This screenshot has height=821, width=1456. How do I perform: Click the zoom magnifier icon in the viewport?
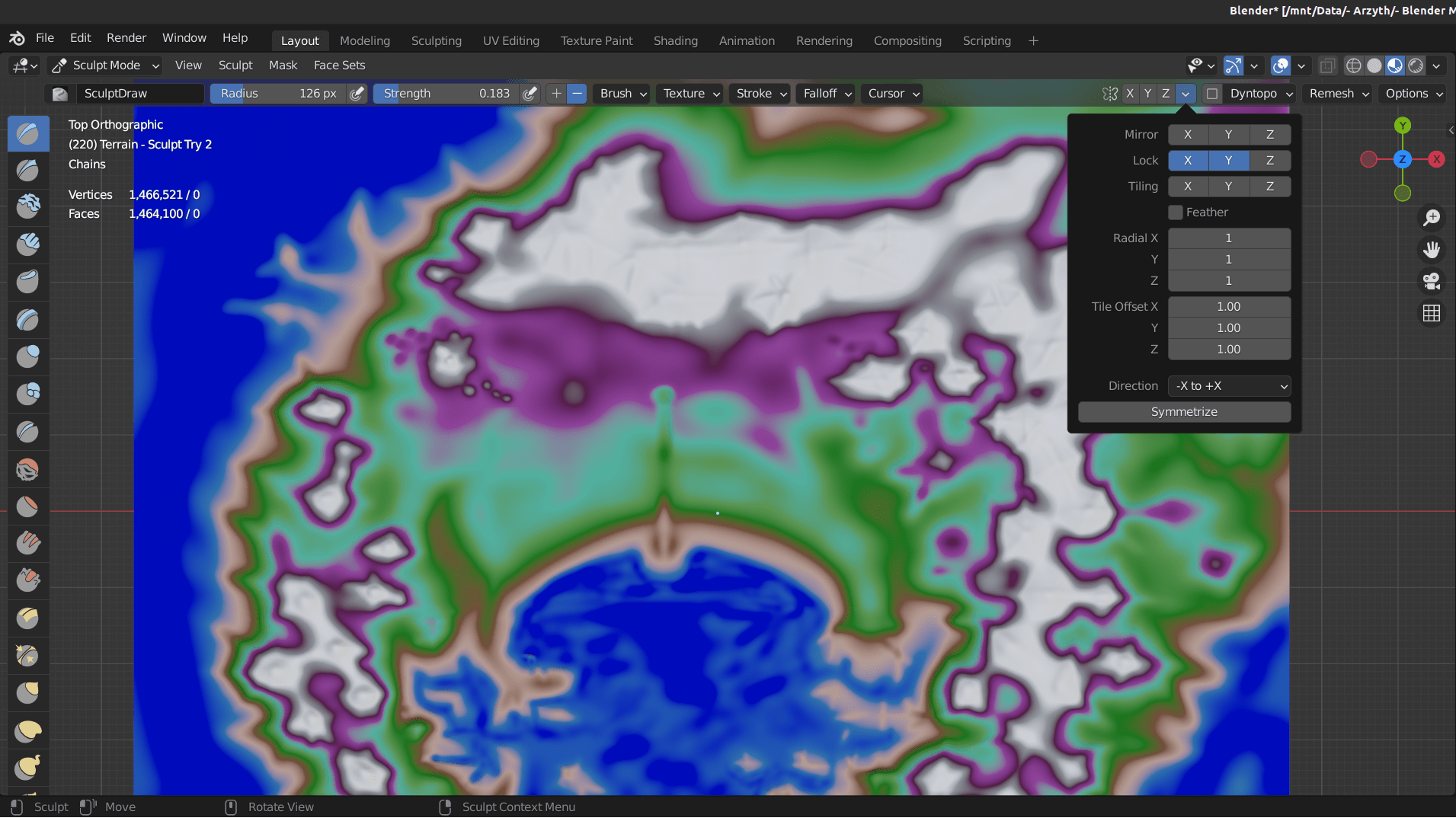click(1432, 218)
